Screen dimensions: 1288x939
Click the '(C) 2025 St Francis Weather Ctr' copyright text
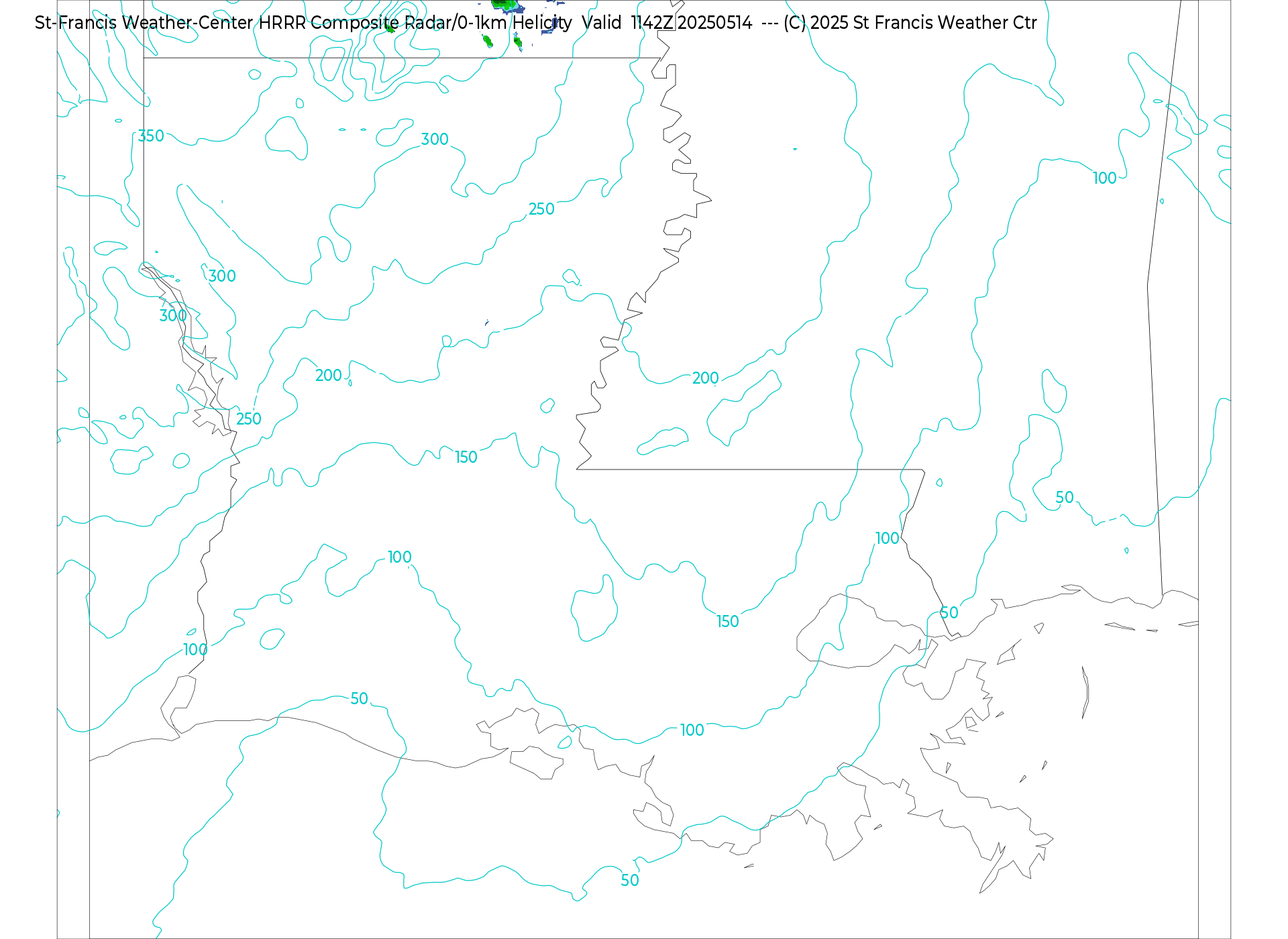pos(910,23)
